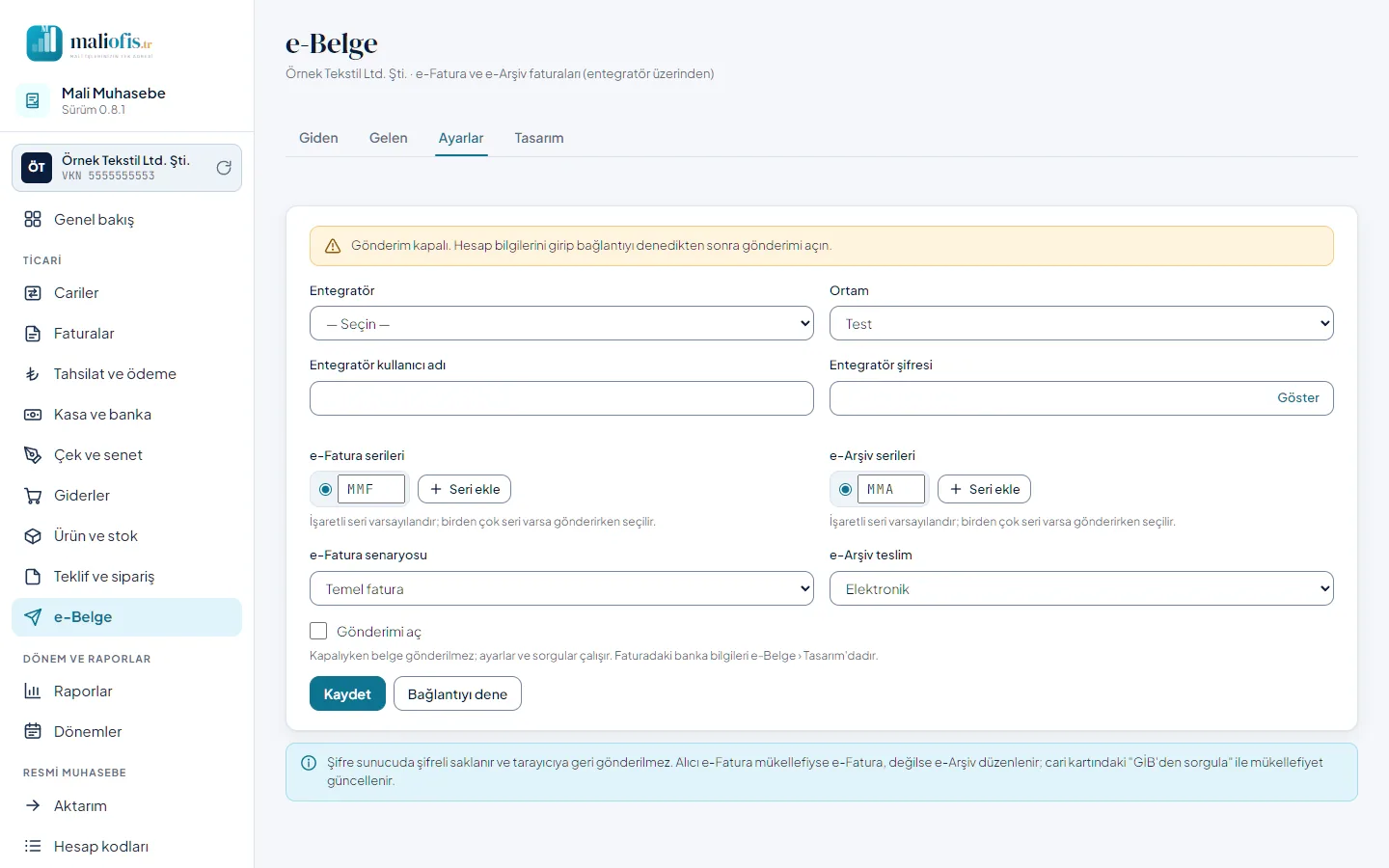
Task: Click the Çek ve senet pen icon
Action: pos(33,455)
